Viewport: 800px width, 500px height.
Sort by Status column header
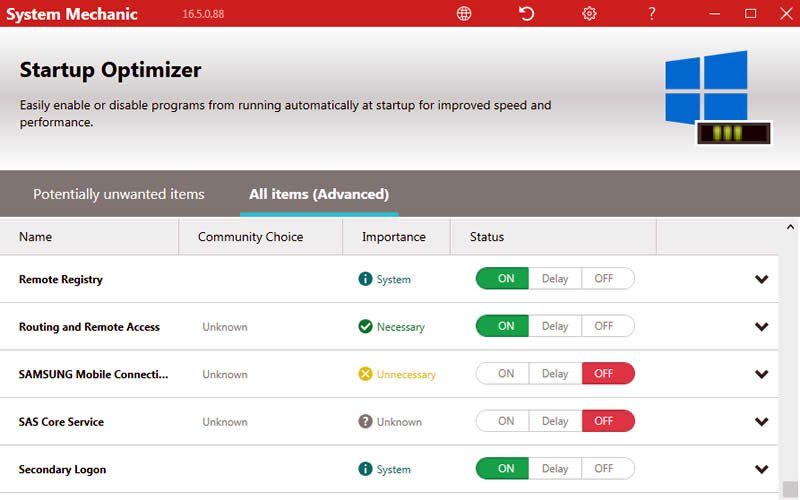pos(553,237)
